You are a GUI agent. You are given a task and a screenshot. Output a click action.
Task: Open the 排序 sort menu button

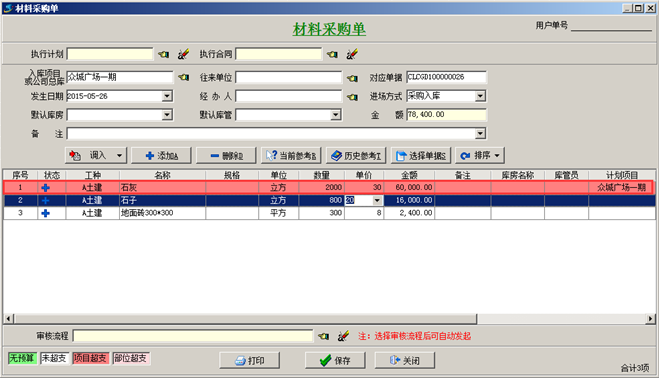click(480, 155)
